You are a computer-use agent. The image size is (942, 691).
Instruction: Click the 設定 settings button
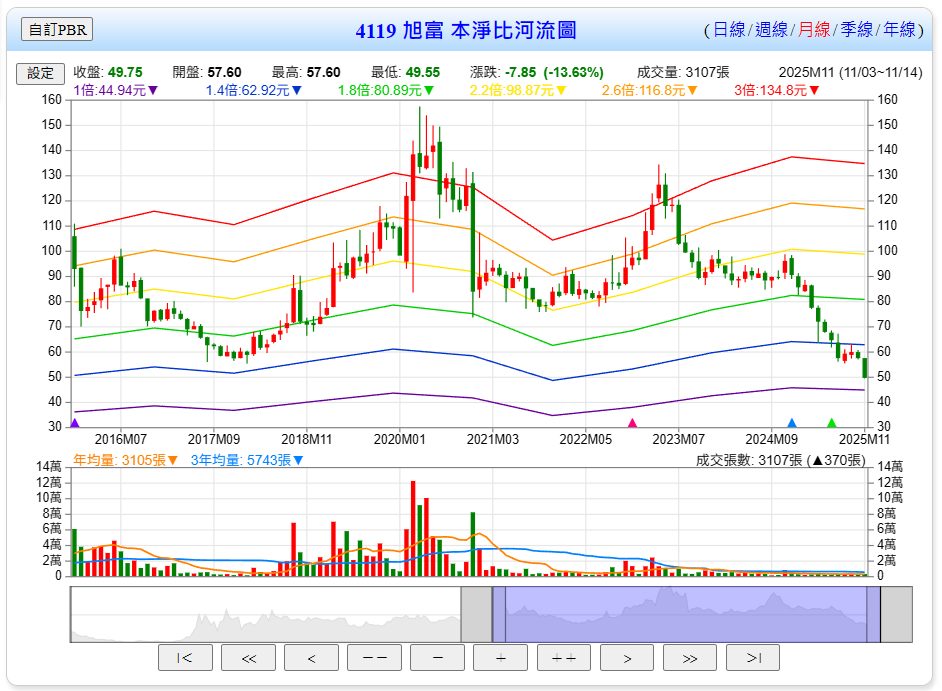[40, 73]
